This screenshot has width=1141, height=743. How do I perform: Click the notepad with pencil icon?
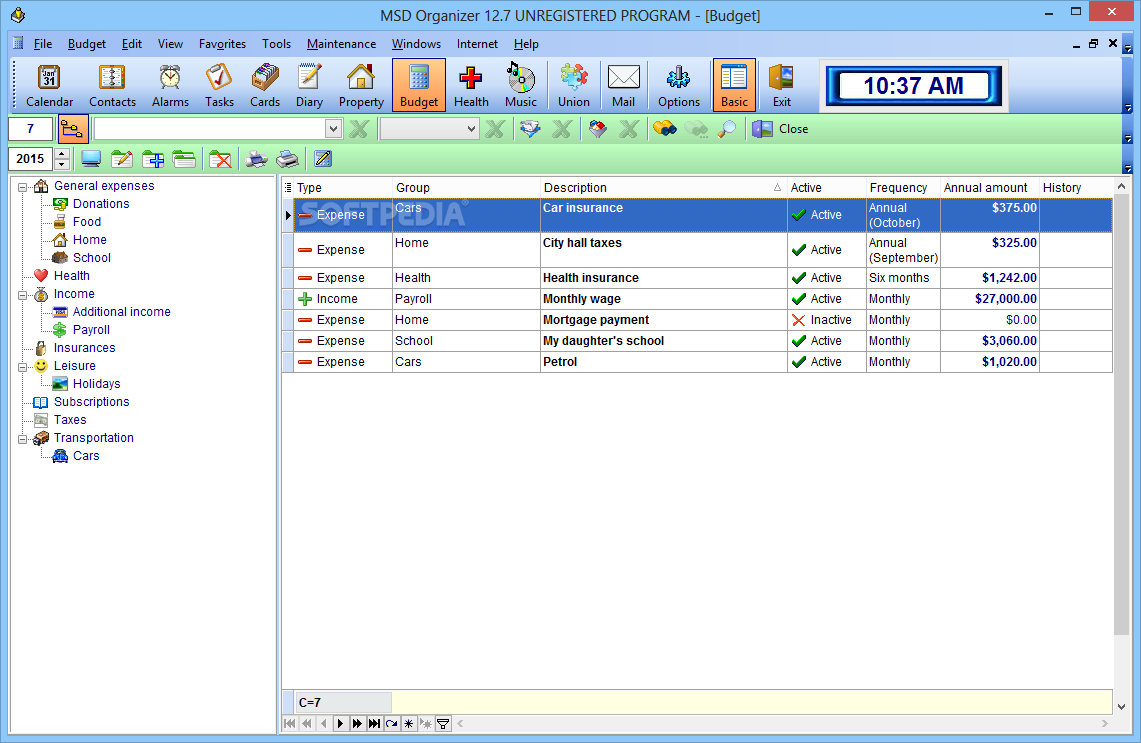(323, 159)
